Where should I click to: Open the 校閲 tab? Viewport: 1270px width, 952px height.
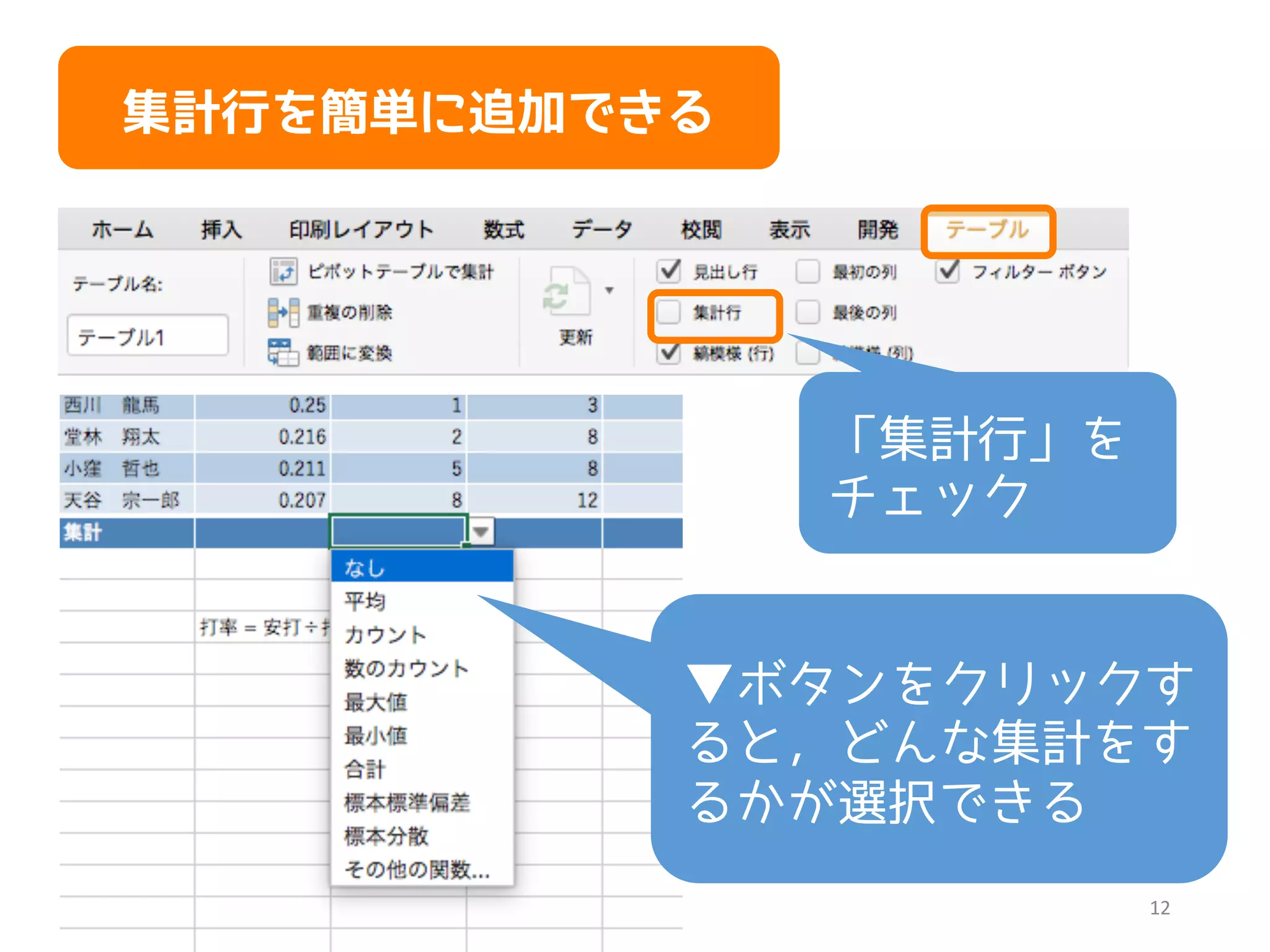point(701,229)
